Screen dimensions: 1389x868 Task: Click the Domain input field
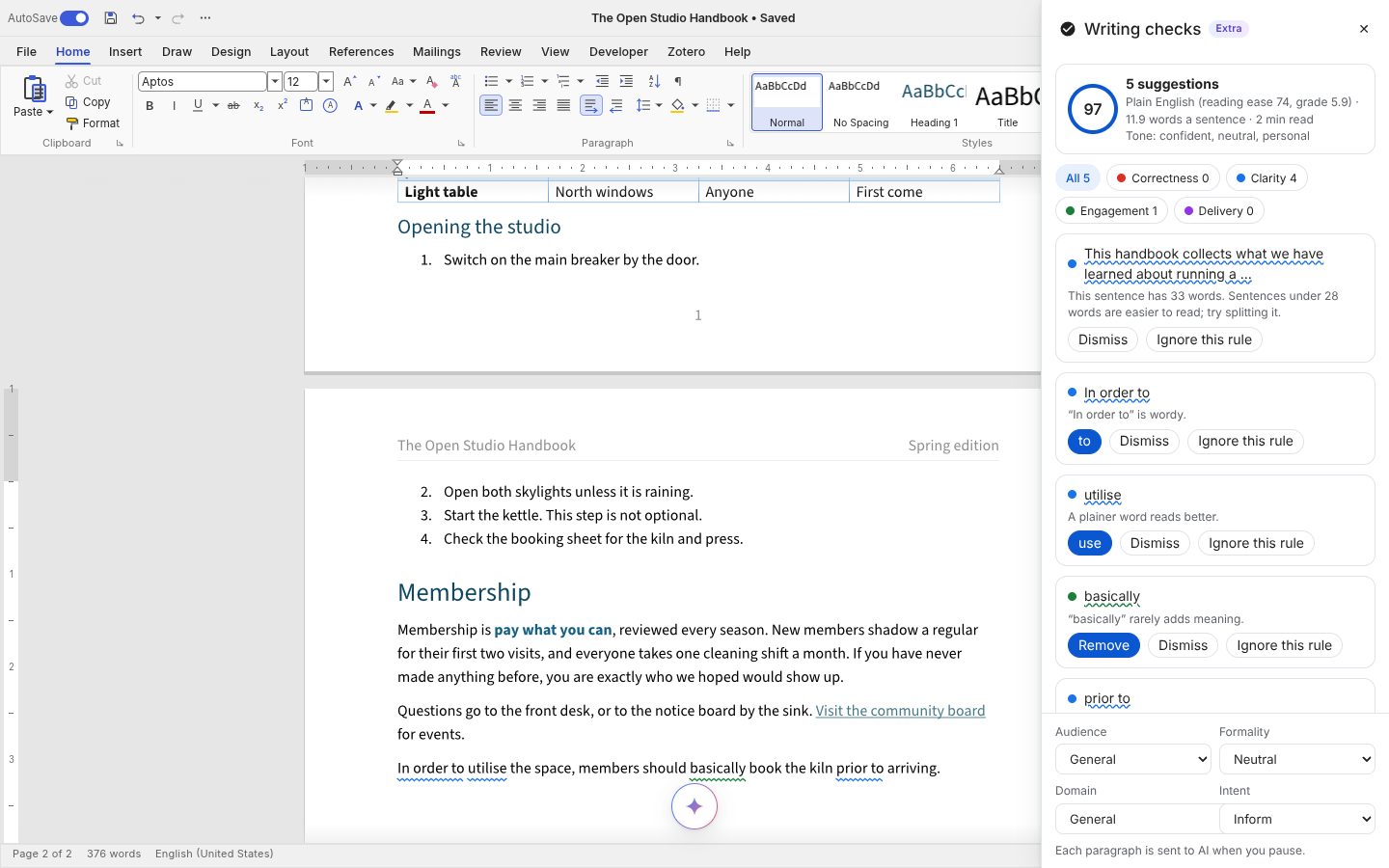[x=1137, y=819]
